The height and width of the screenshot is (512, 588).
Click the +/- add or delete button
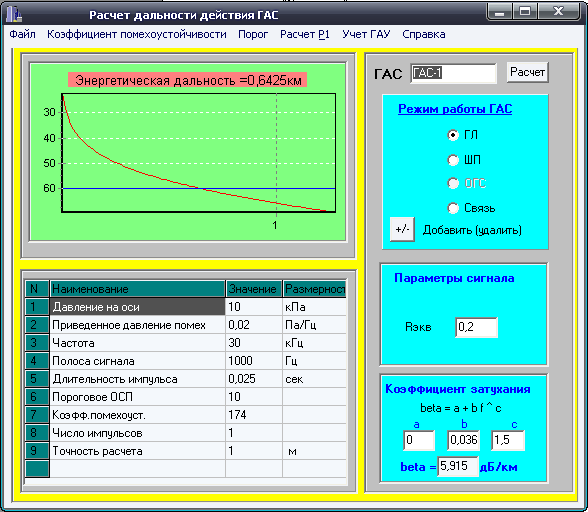pos(402,229)
